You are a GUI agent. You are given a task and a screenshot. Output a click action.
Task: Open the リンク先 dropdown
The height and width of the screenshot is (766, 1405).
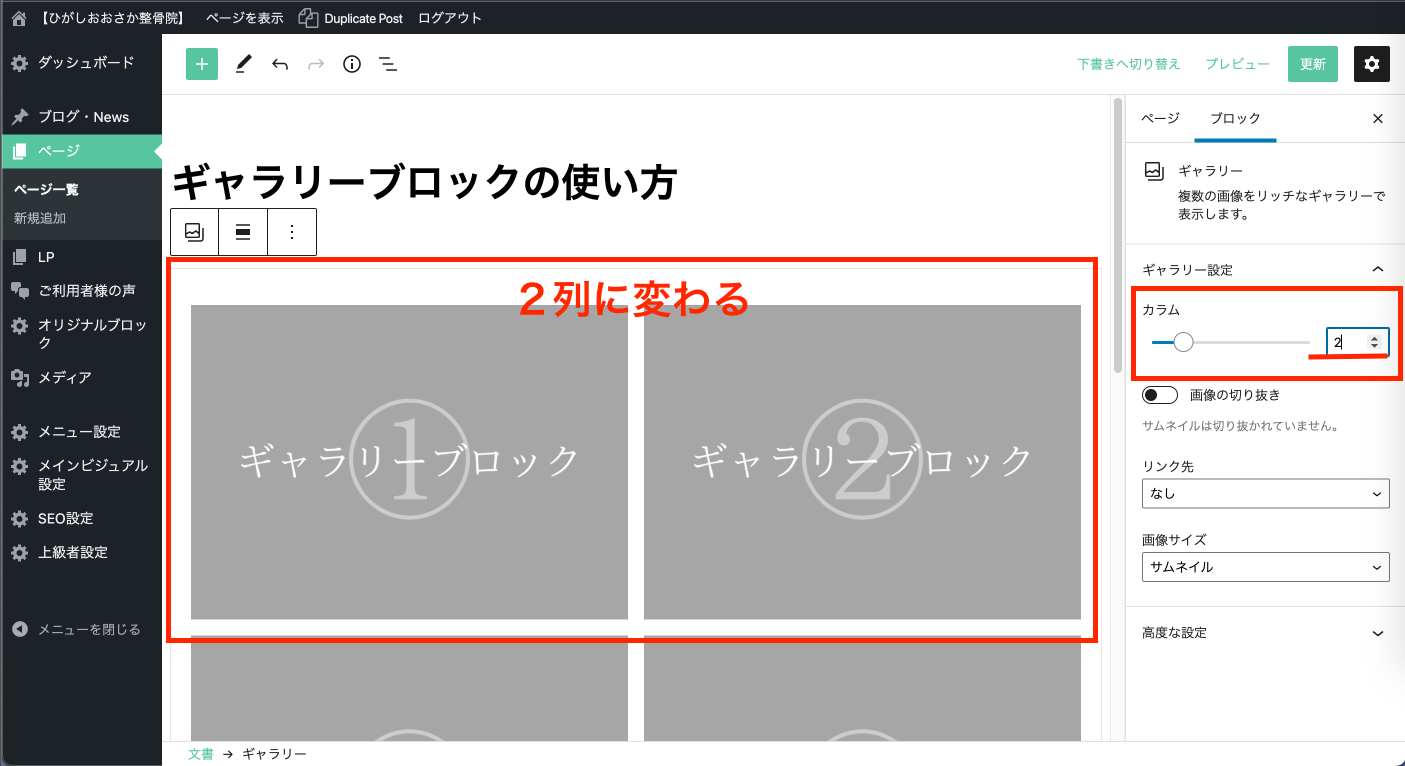1265,493
